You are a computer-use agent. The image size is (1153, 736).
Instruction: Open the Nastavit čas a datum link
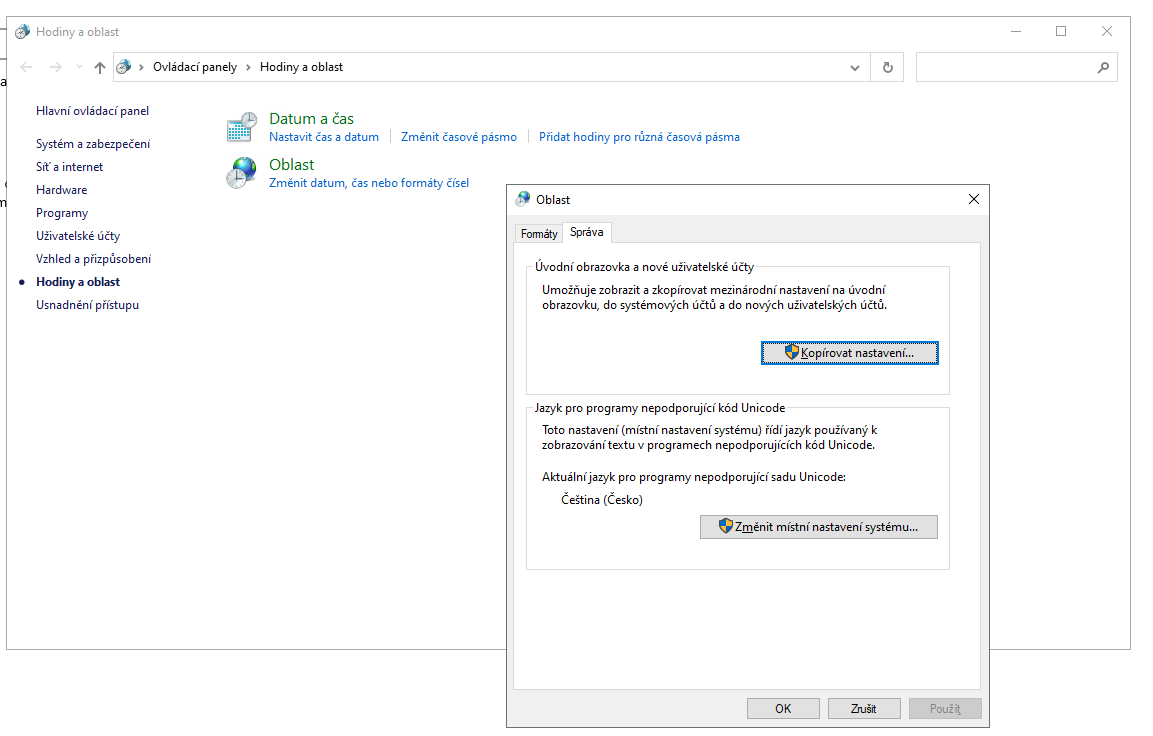tap(324, 137)
